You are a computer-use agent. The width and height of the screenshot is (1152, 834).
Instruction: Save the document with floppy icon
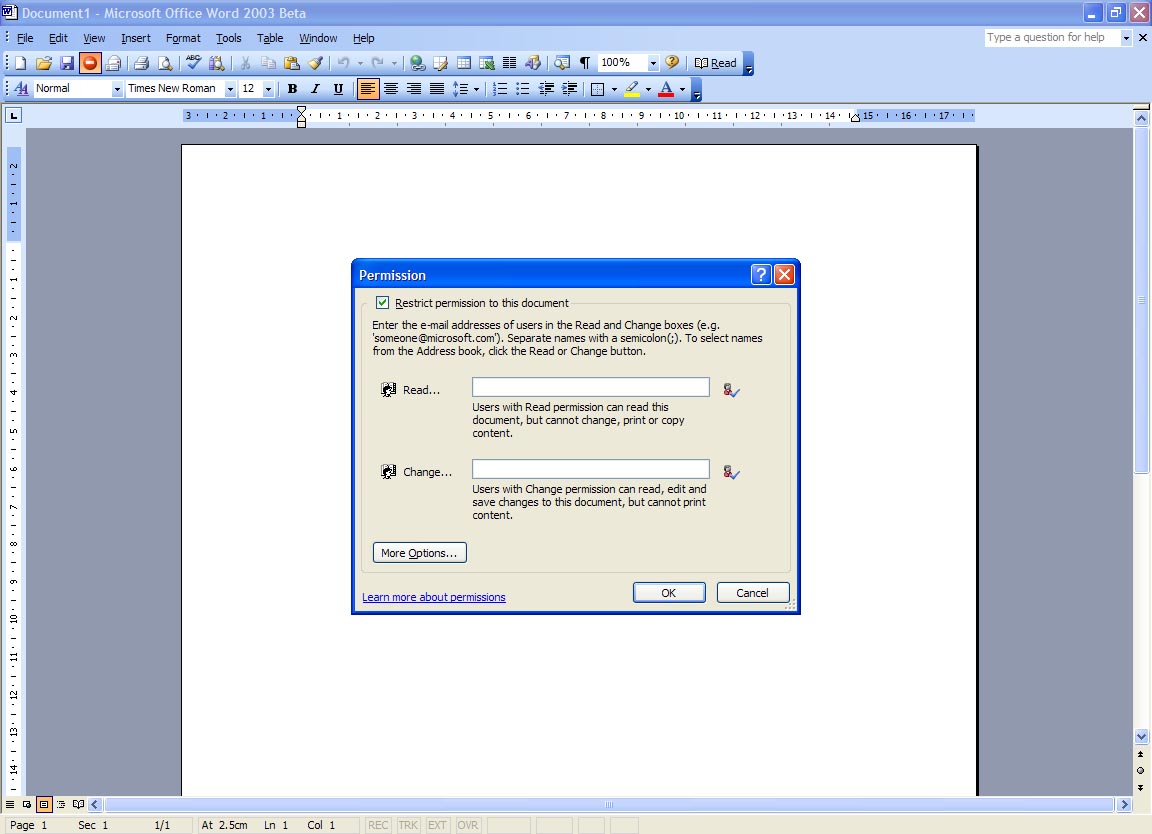point(67,63)
